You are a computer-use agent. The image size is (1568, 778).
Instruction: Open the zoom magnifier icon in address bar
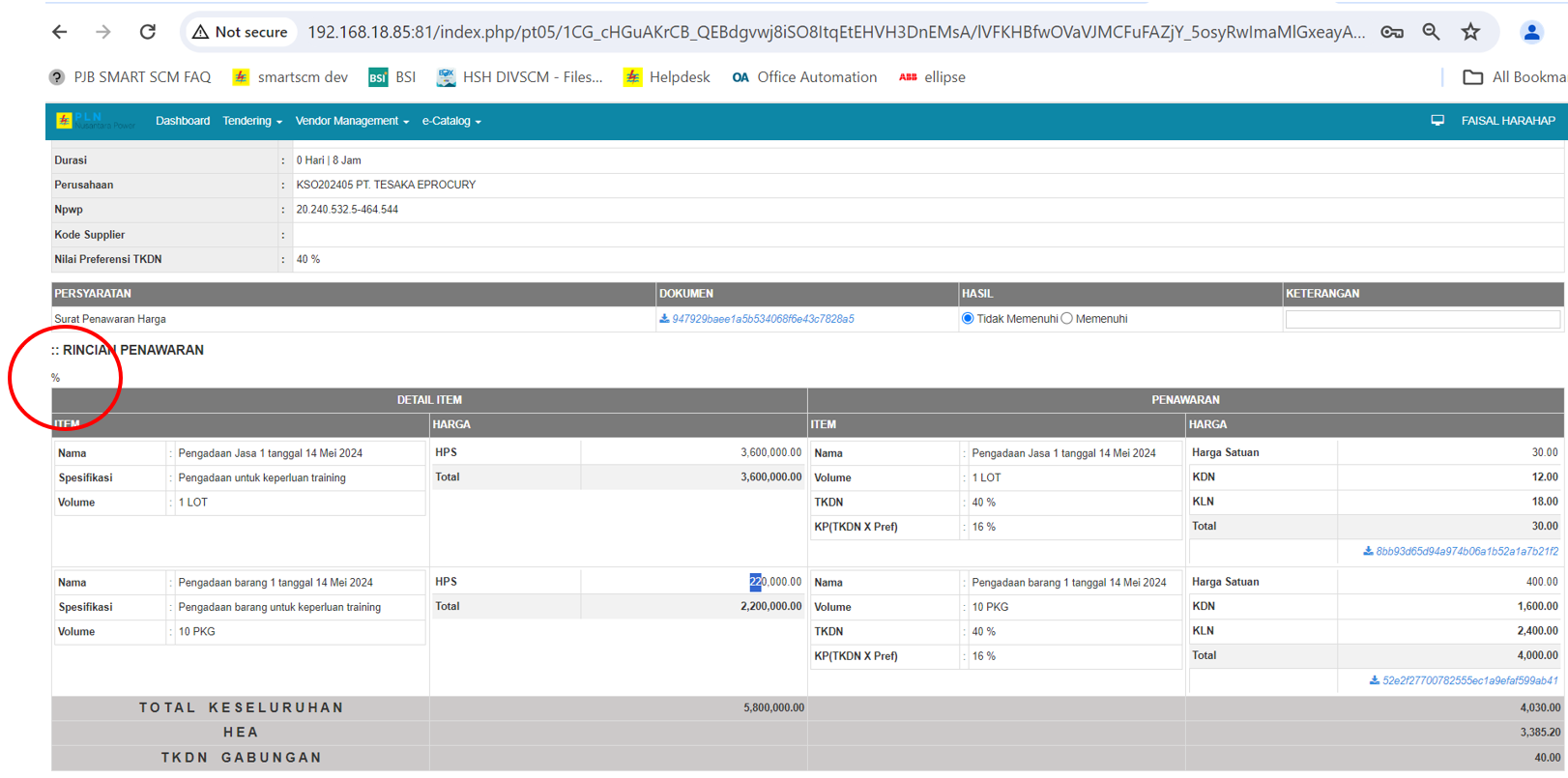[x=1431, y=32]
